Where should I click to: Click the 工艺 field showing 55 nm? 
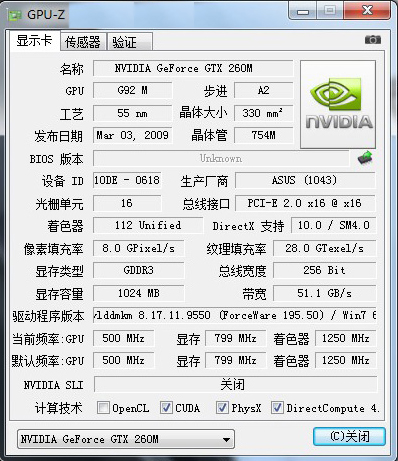(132, 113)
